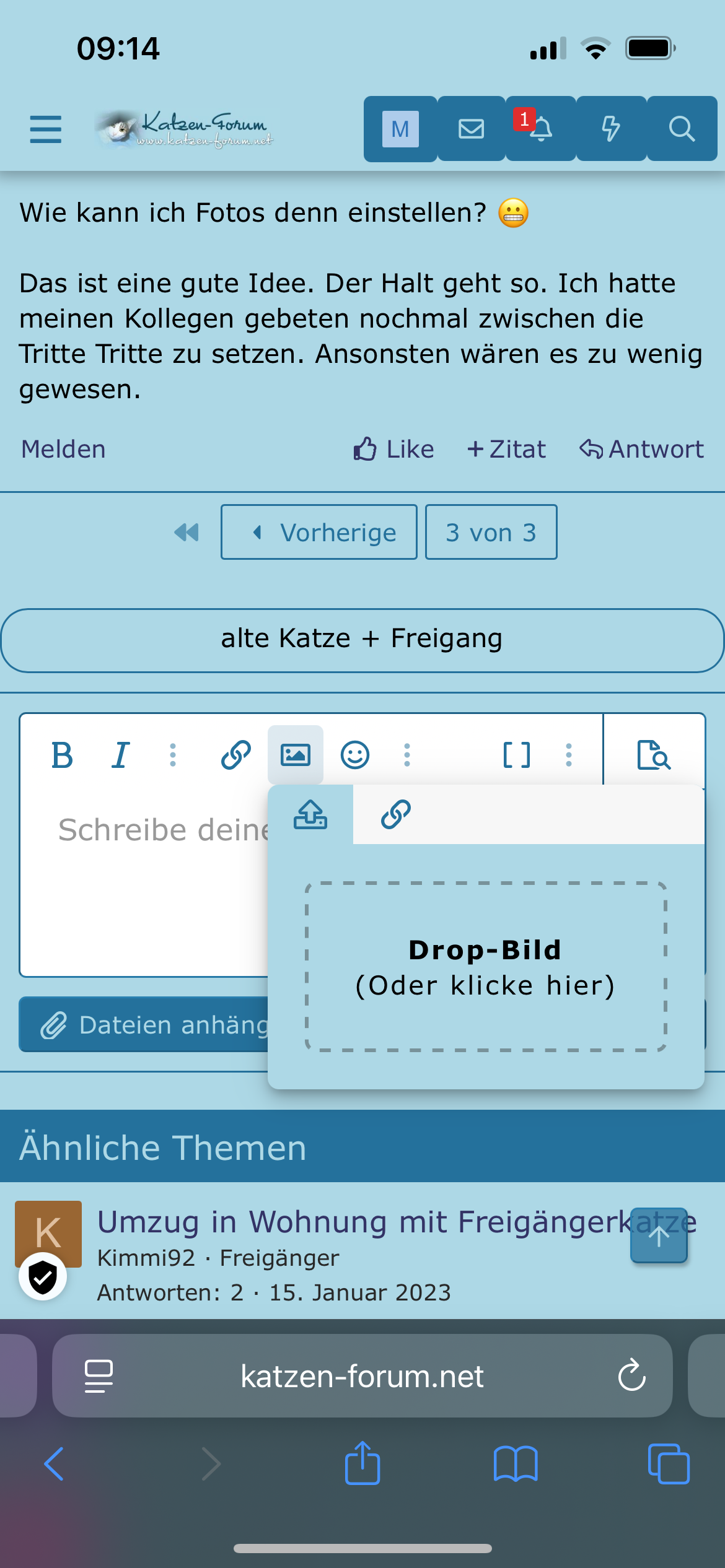The height and width of the screenshot is (1568, 725).
Task: Click the Zitat quote link
Action: coord(507,449)
